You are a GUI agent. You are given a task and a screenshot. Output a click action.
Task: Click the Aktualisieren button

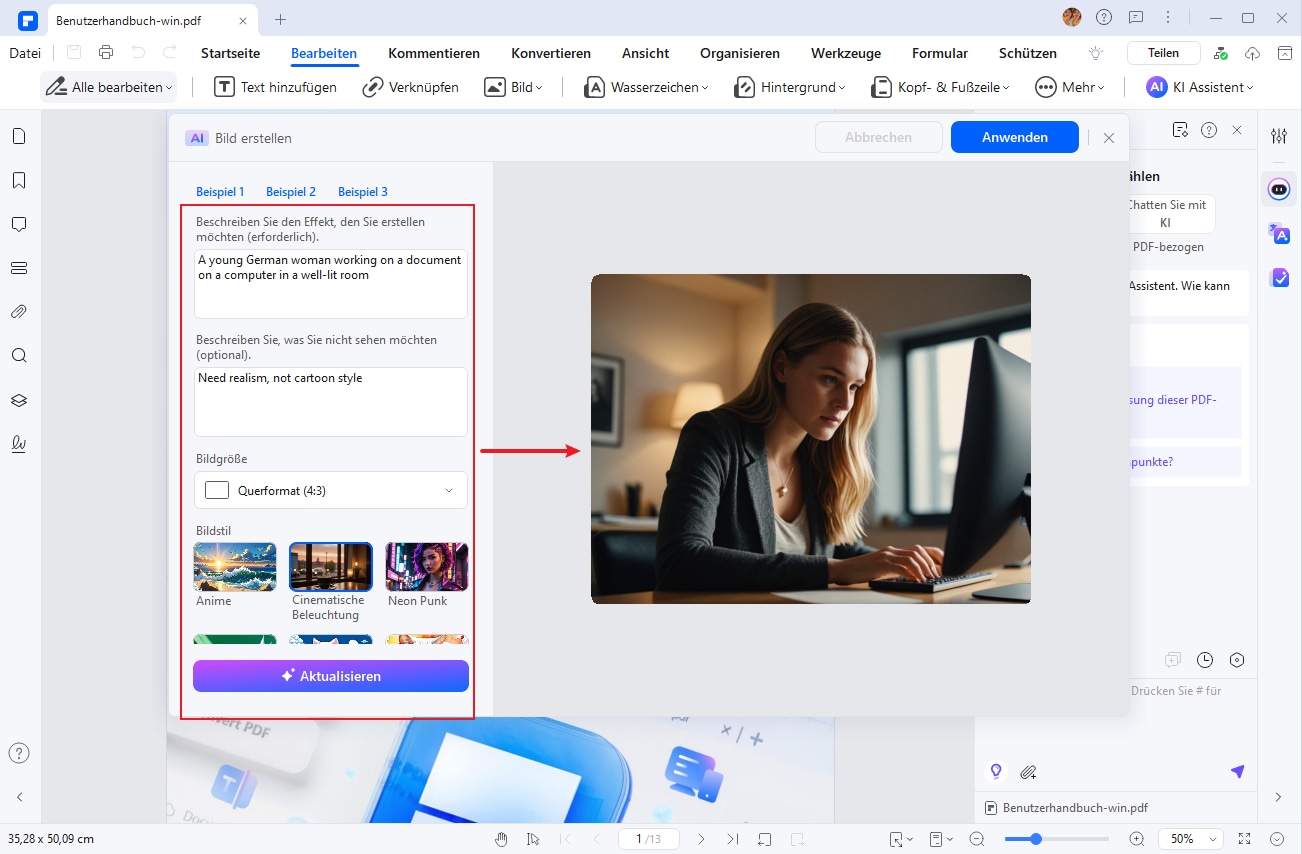tap(331, 676)
